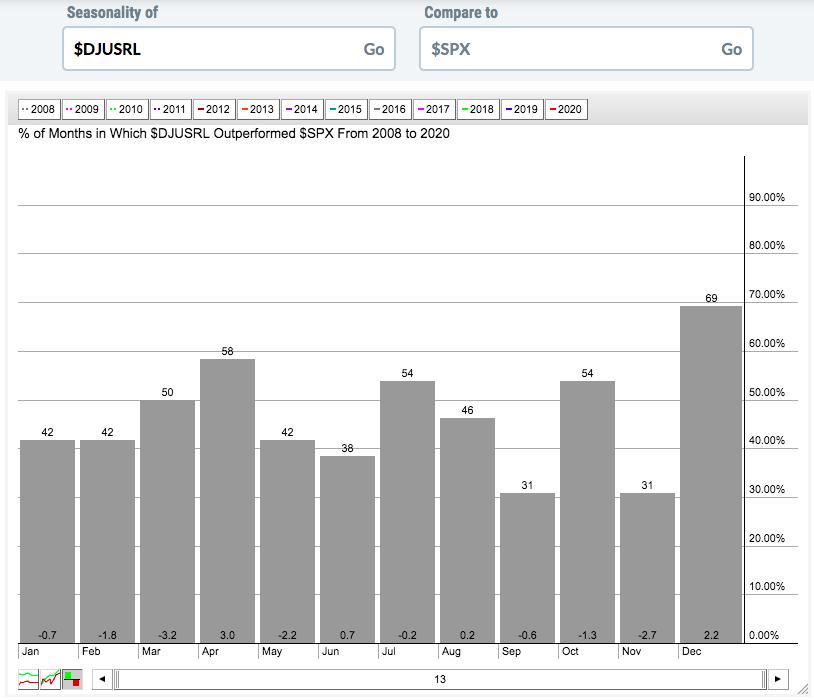Toggle the 2014 year legend button

point(300,109)
